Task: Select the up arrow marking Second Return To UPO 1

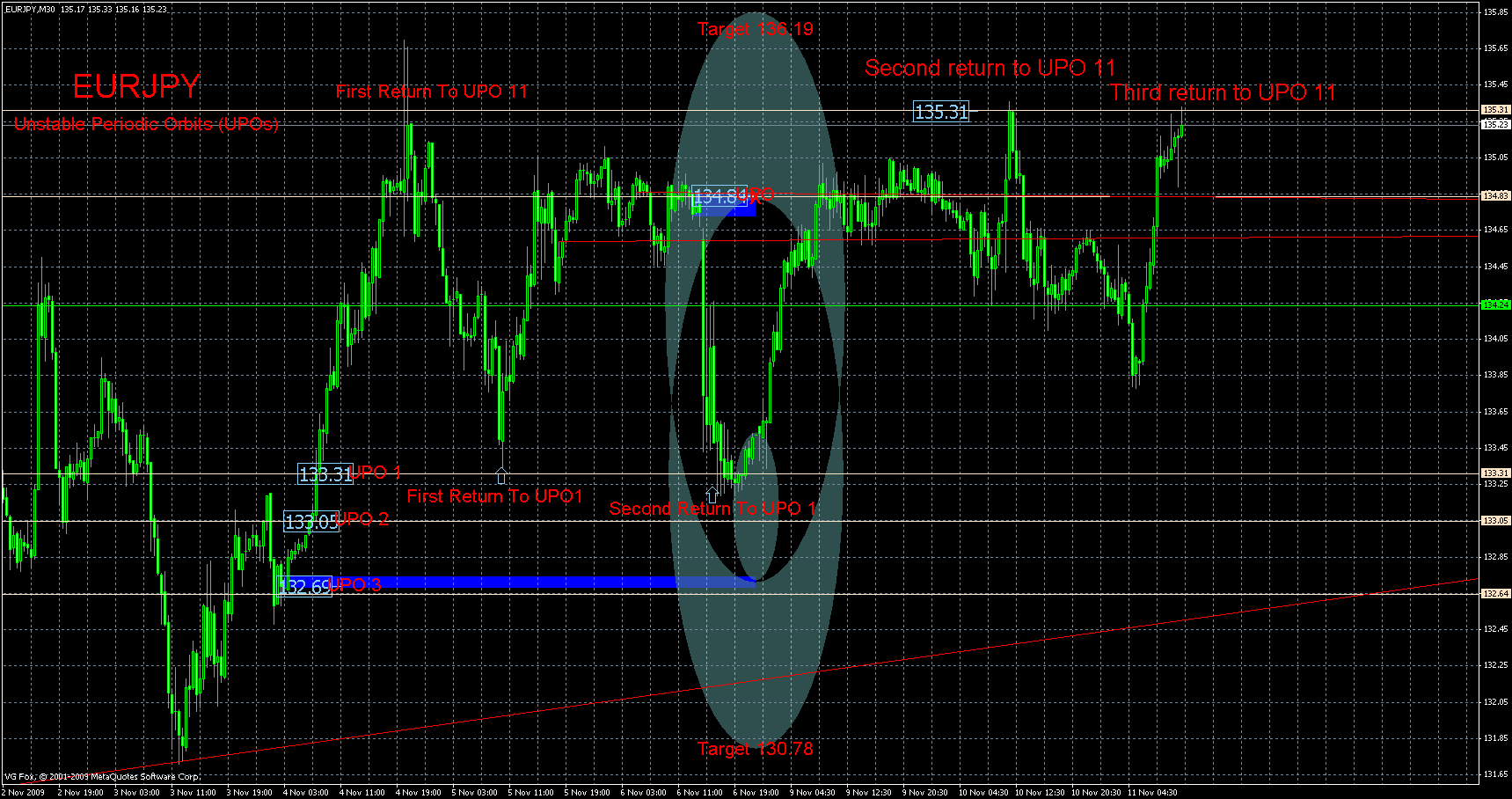Action: point(711,494)
